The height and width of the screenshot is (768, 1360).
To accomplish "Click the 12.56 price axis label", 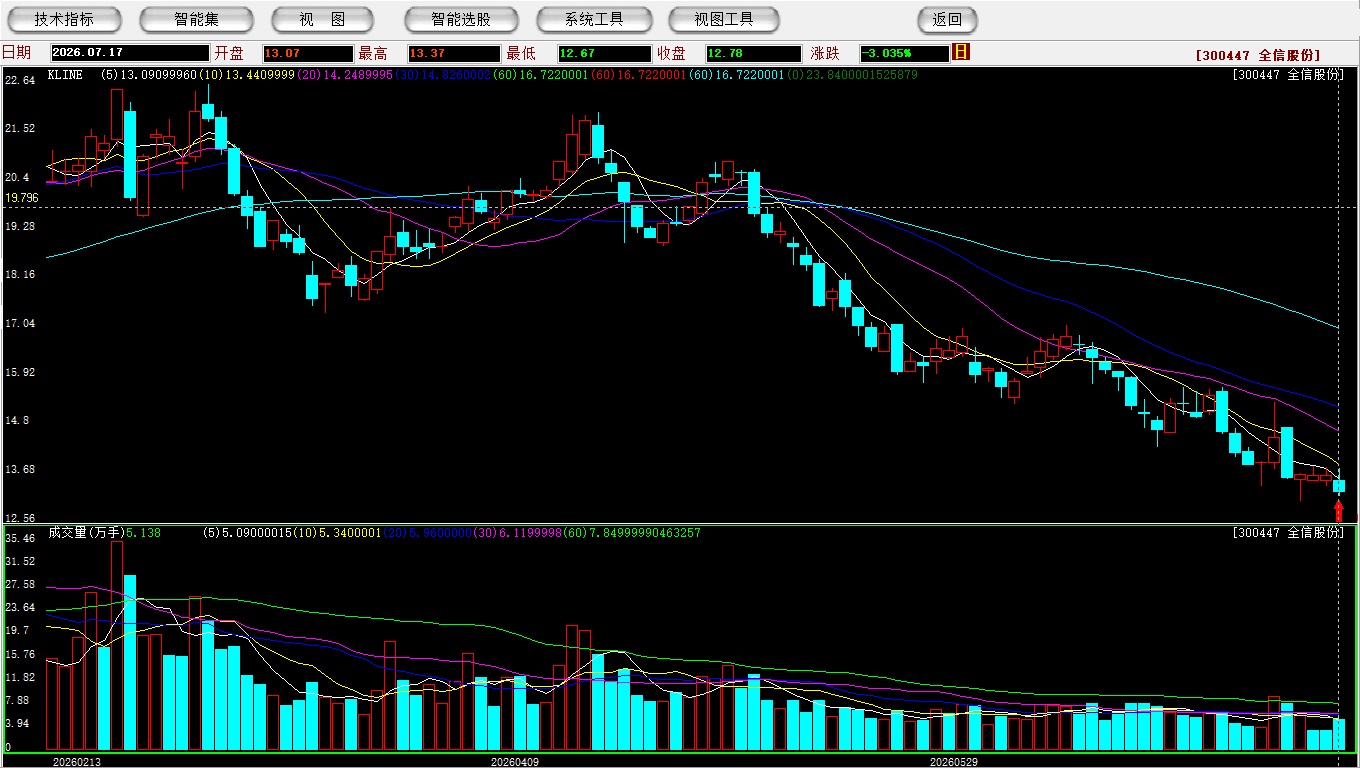I will pyautogui.click(x=20, y=518).
